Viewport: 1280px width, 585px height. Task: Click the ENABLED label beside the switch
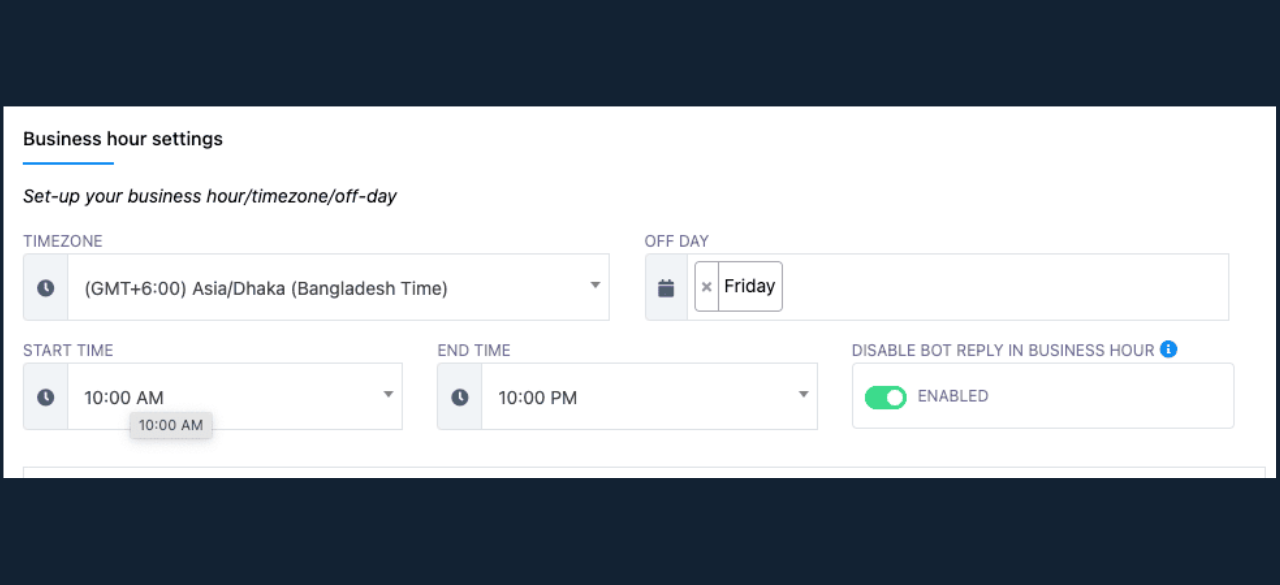953,396
